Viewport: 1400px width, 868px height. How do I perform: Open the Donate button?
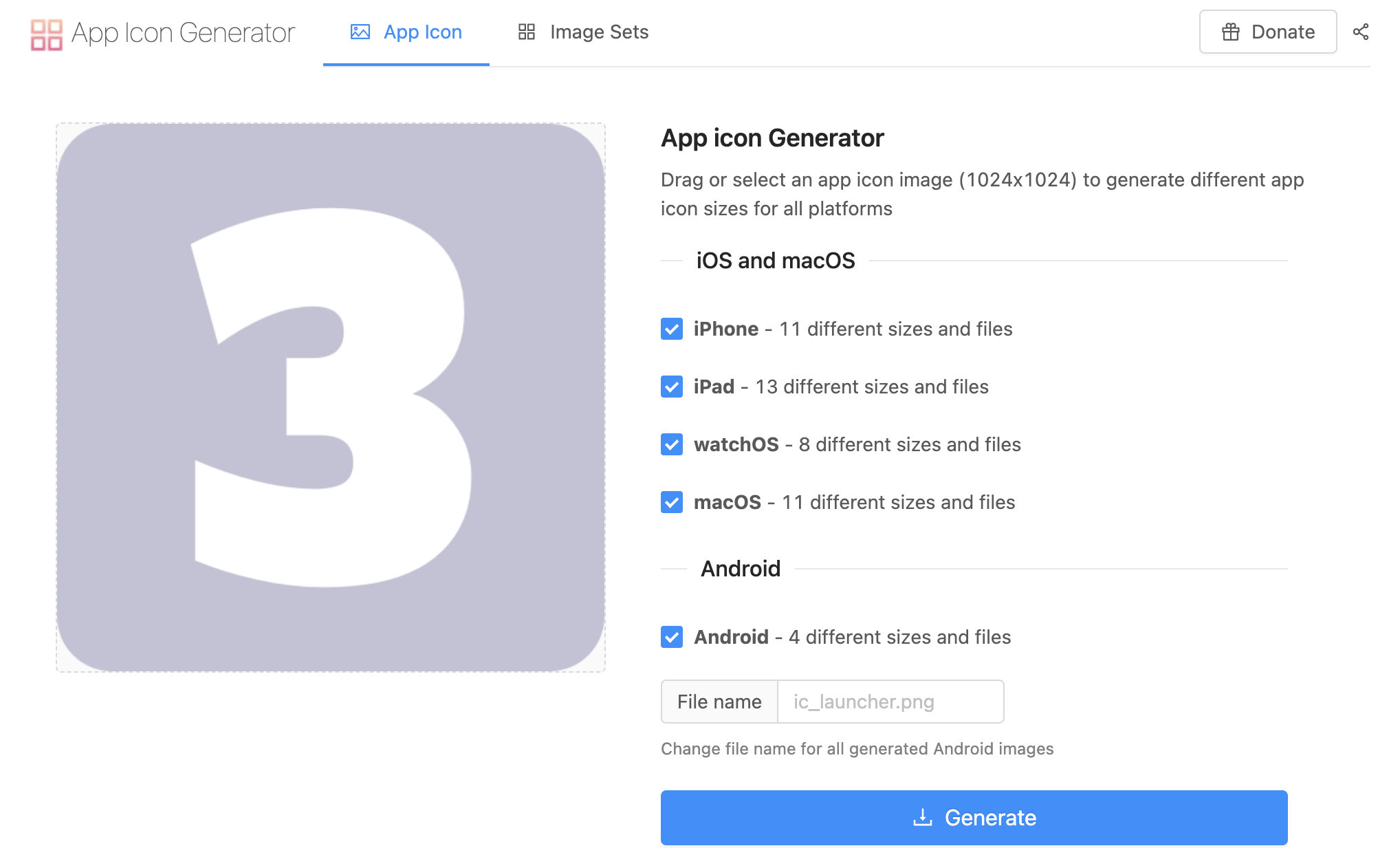click(1267, 32)
